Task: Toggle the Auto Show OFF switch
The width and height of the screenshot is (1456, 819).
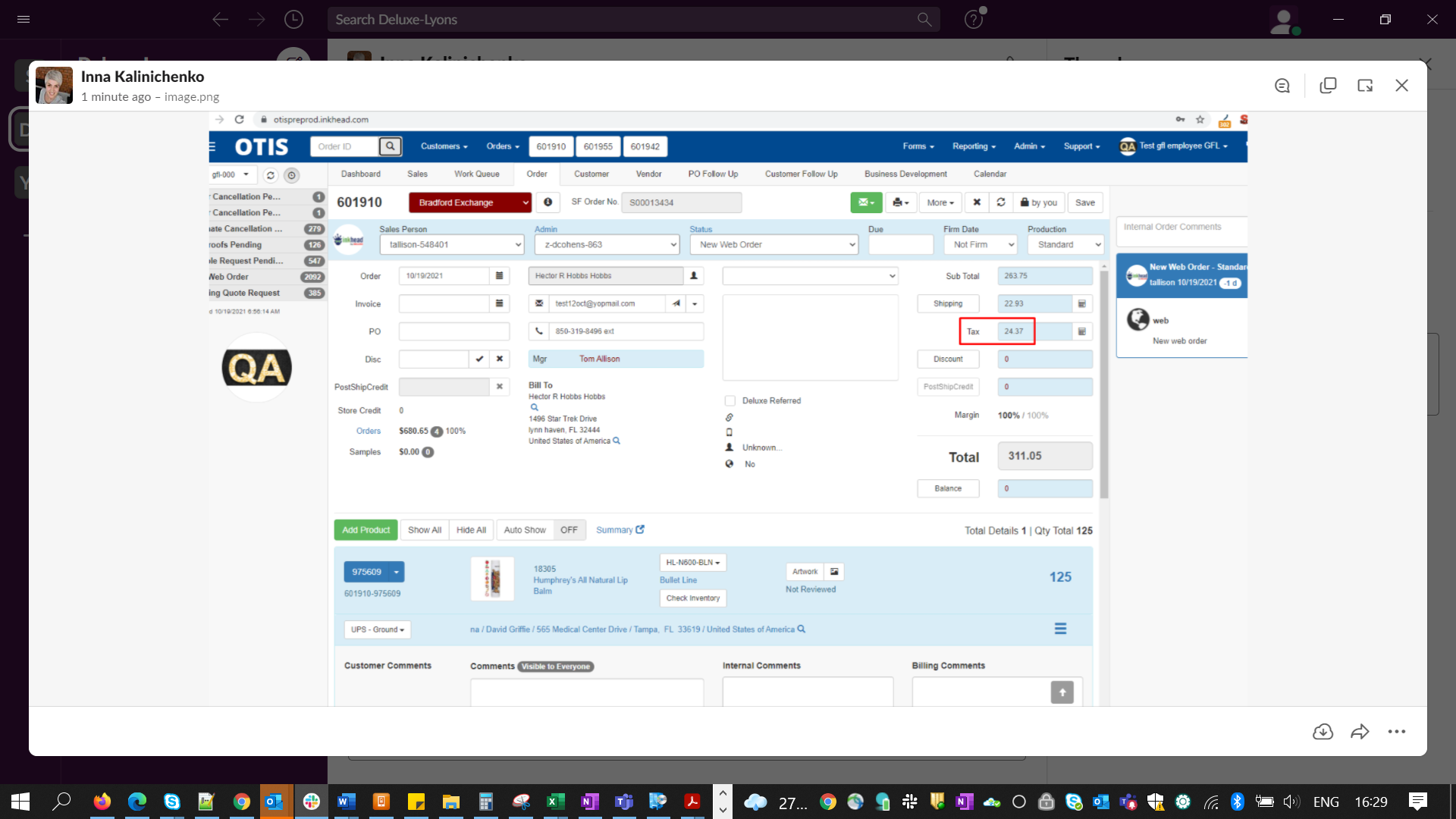Action: [x=569, y=530]
